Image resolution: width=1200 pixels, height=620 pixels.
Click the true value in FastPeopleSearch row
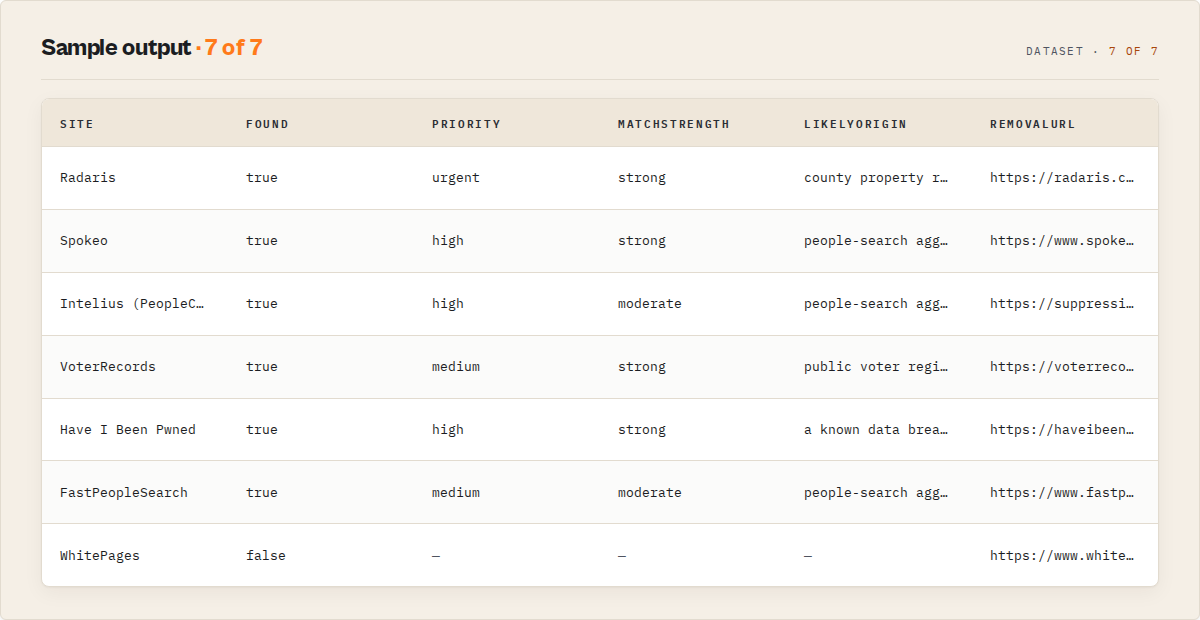262,493
